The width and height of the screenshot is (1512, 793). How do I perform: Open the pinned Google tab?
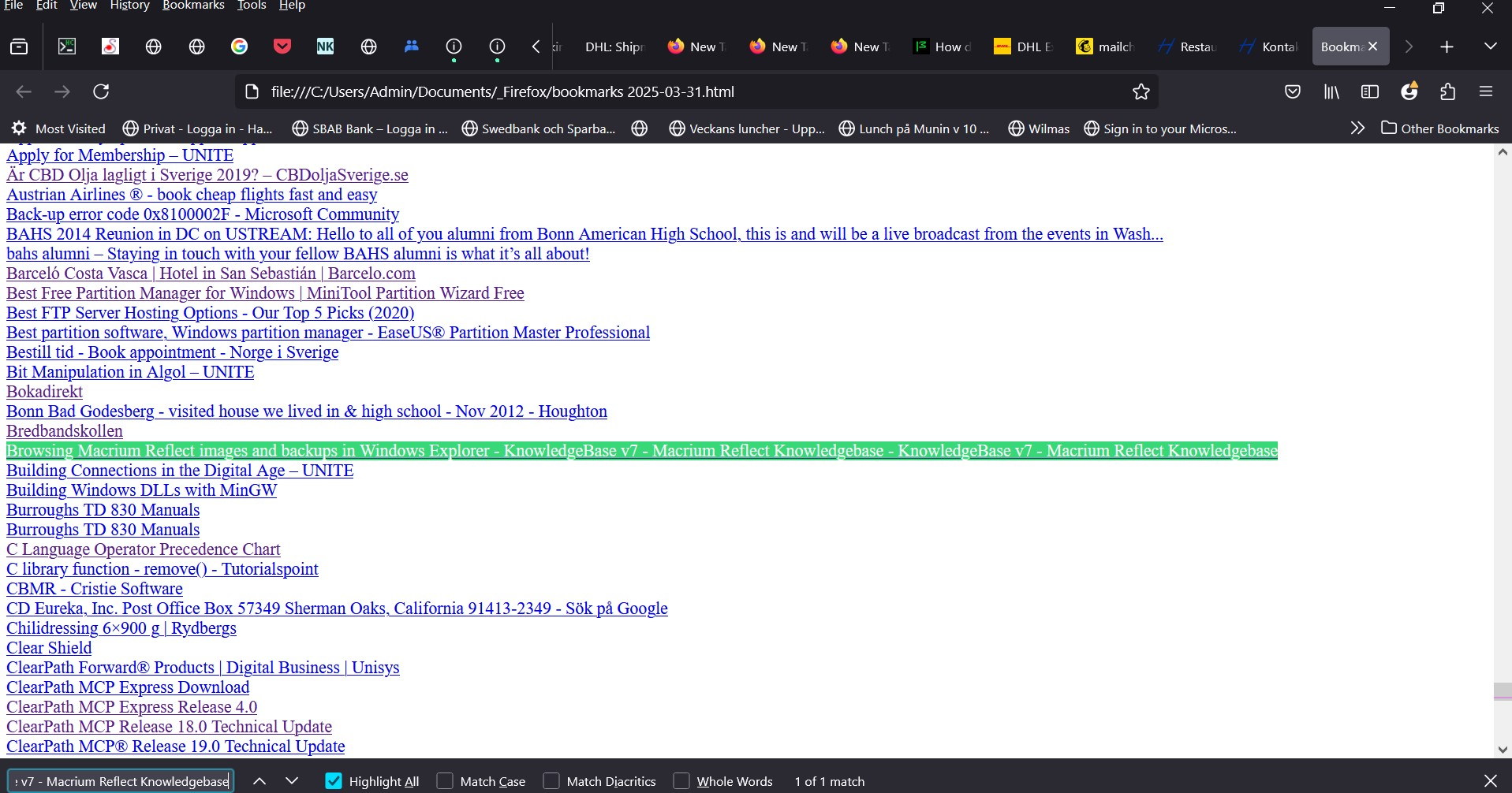(x=239, y=47)
